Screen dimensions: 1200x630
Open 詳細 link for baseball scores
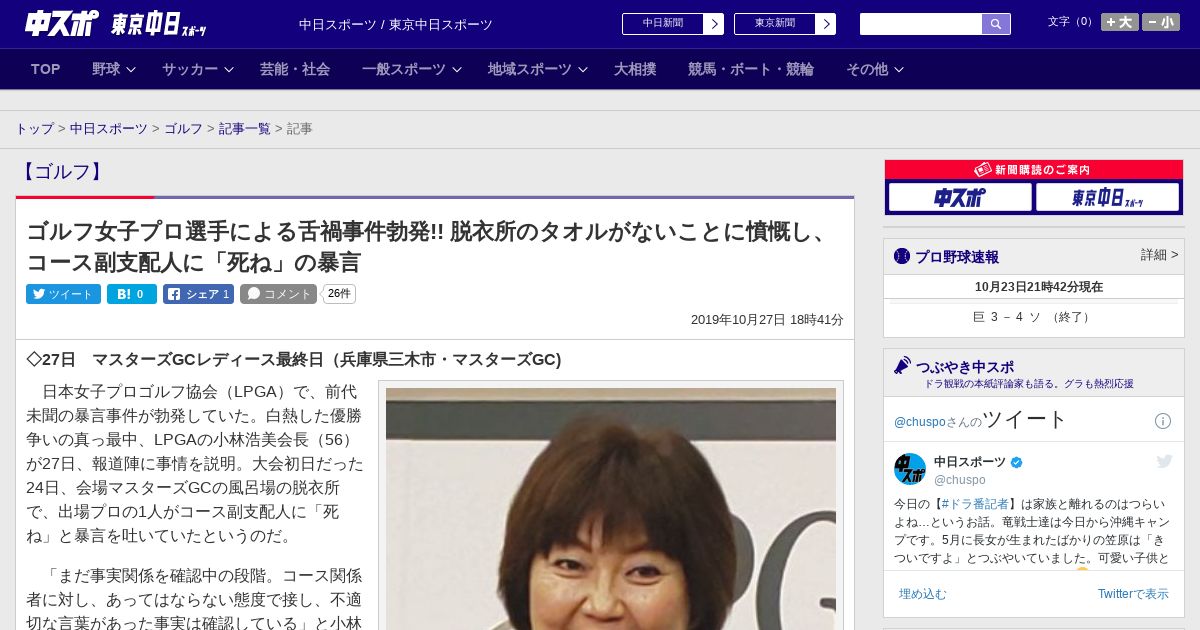(x=1159, y=255)
